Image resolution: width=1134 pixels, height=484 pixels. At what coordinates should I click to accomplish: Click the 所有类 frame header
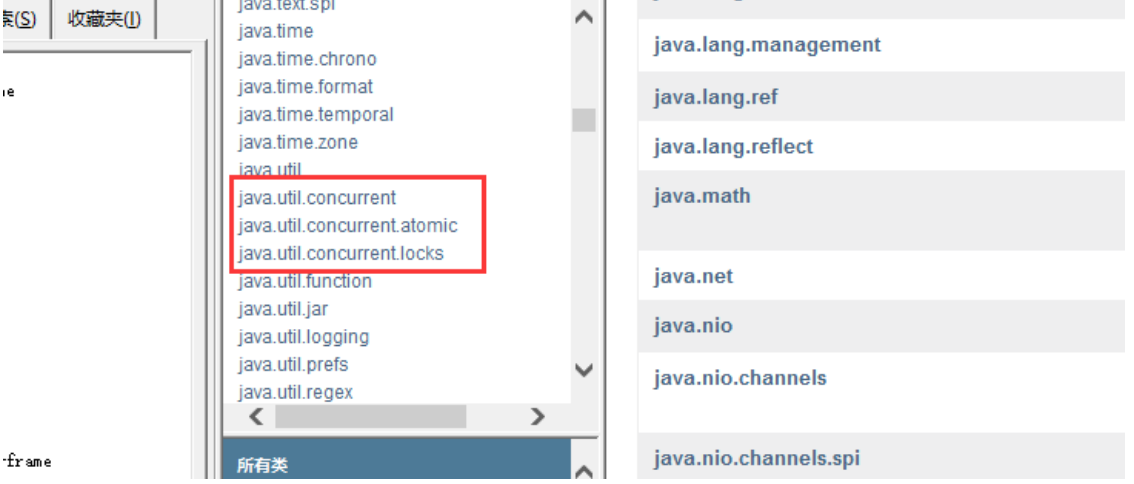coord(262,465)
